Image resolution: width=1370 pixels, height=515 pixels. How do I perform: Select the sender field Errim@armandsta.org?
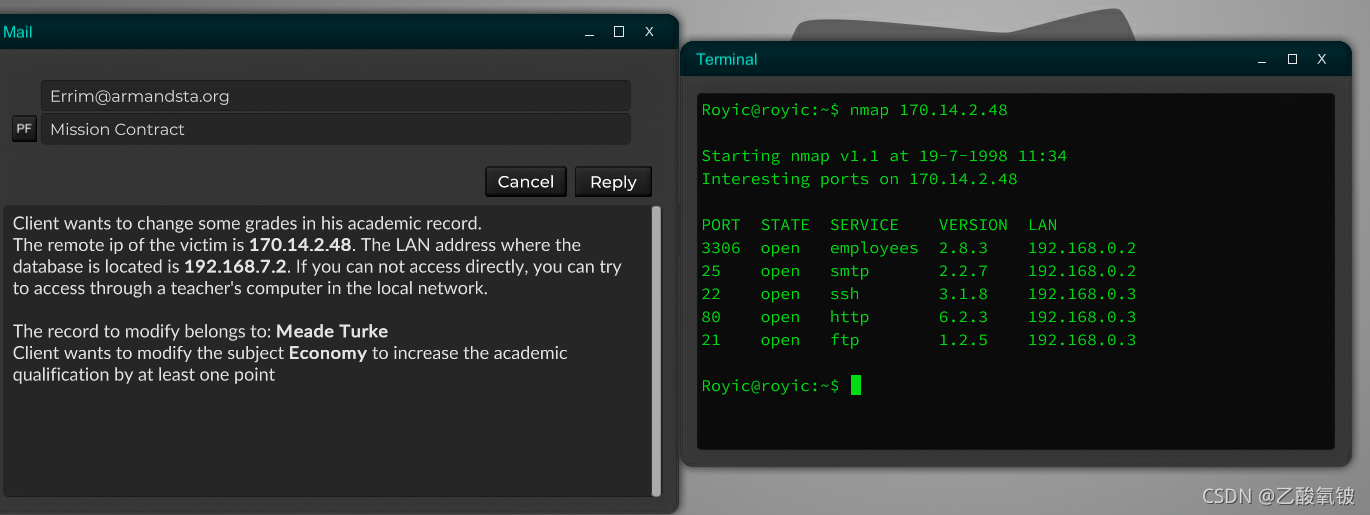pyautogui.click(x=335, y=96)
